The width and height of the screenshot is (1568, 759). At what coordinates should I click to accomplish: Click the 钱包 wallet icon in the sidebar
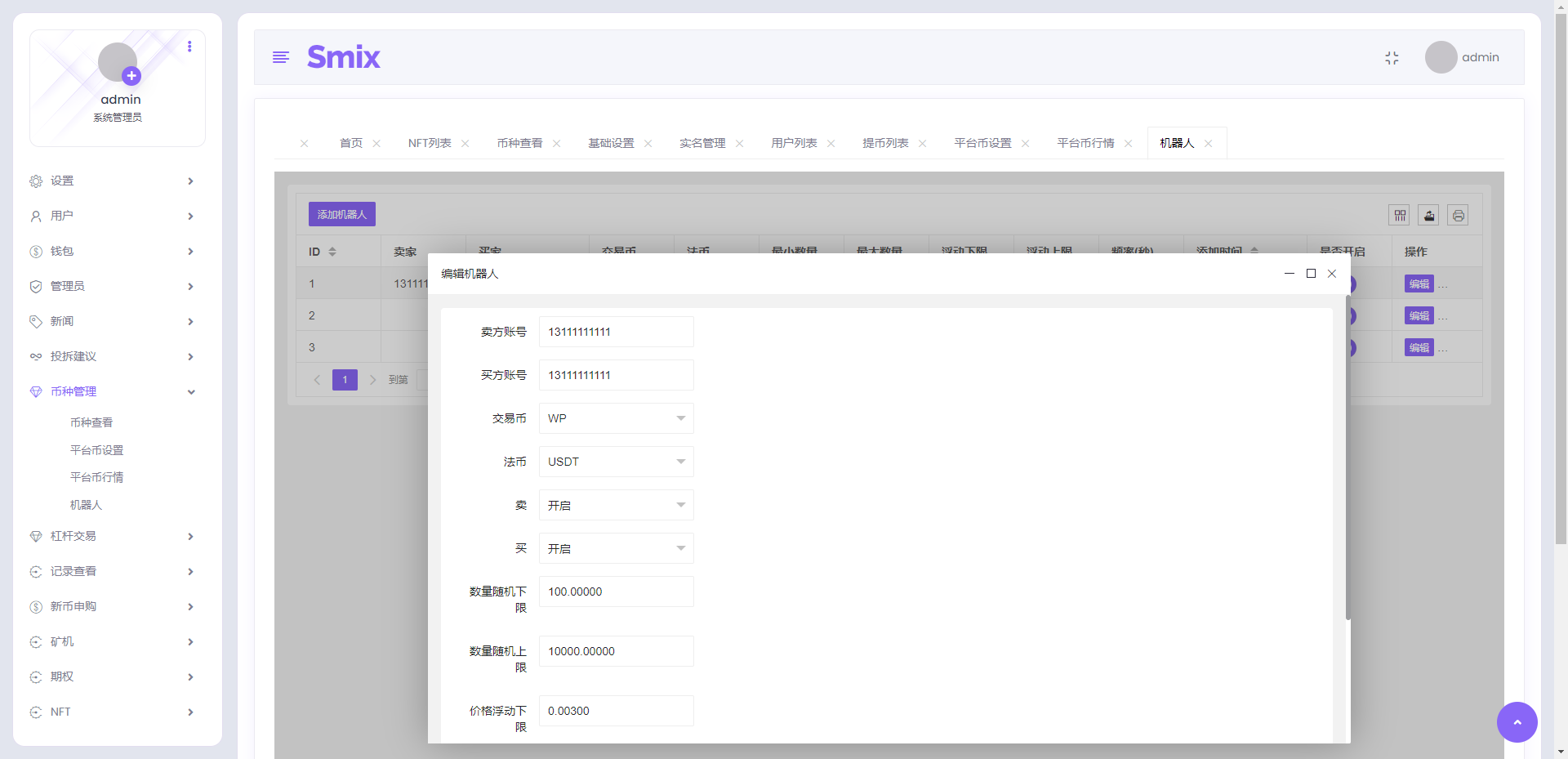click(35, 252)
